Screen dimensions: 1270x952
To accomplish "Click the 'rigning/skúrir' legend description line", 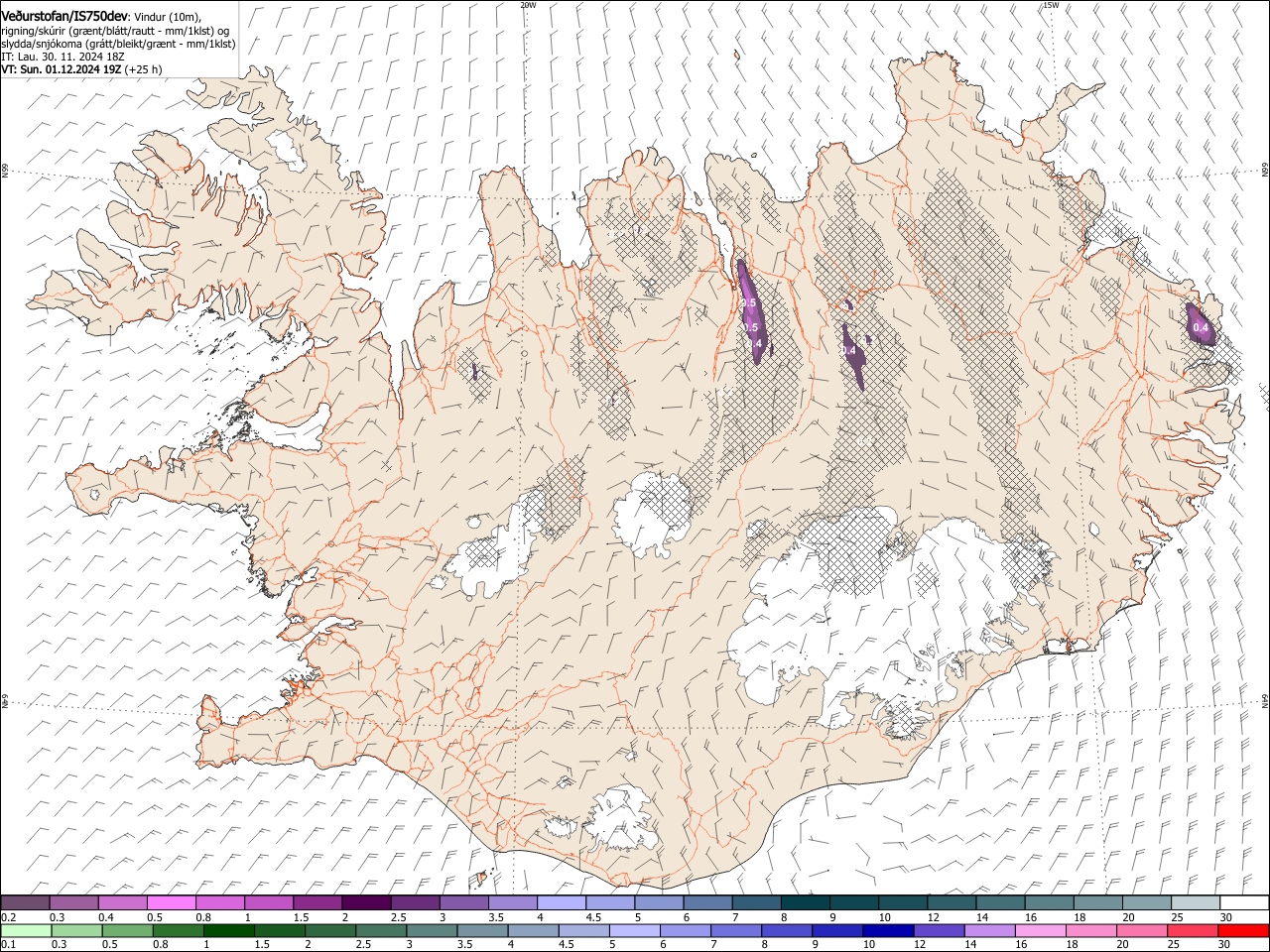I will tap(114, 31).
